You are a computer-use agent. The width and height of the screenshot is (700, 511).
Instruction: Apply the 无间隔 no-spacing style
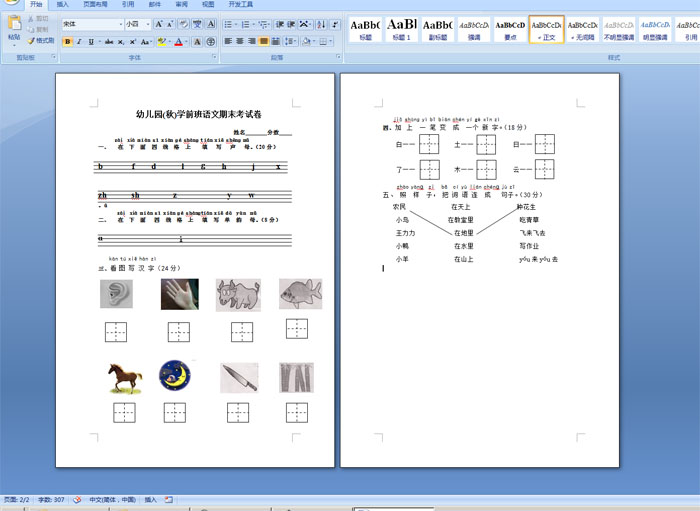tap(583, 29)
